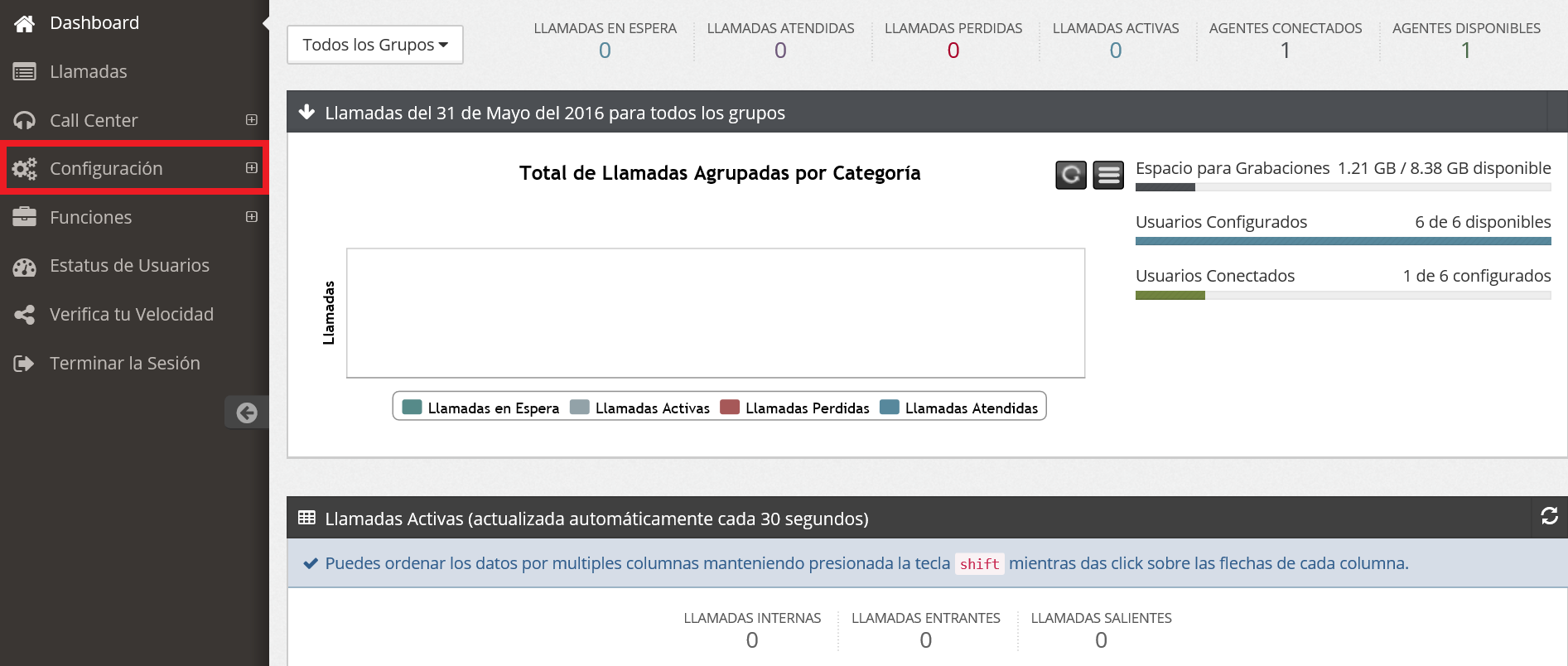Click the Configuración gears icon
Image resolution: width=1568 pixels, height=666 pixels.
tap(25, 169)
